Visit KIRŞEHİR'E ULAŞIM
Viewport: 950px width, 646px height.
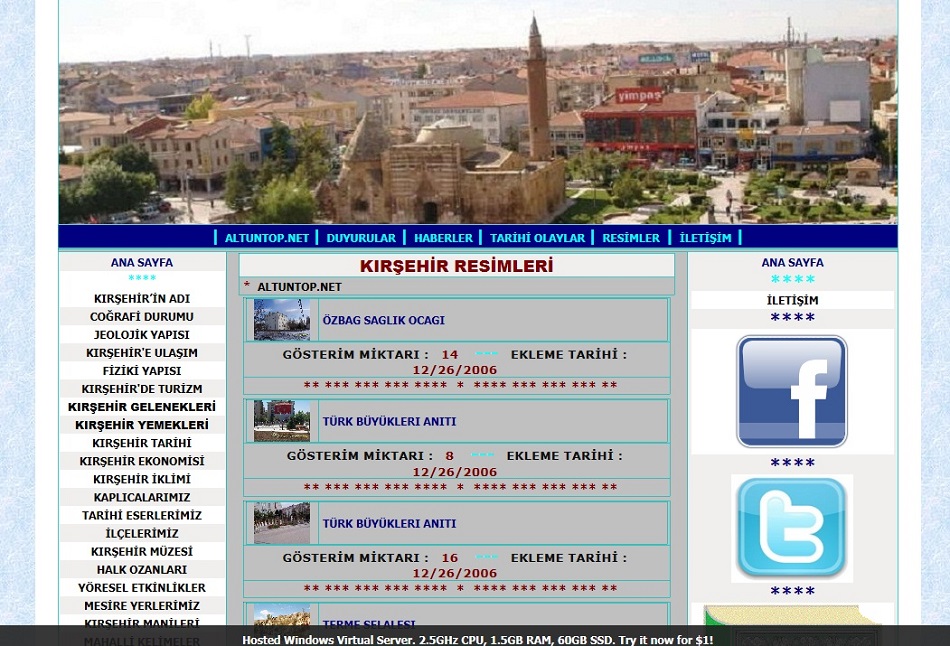point(142,353)
